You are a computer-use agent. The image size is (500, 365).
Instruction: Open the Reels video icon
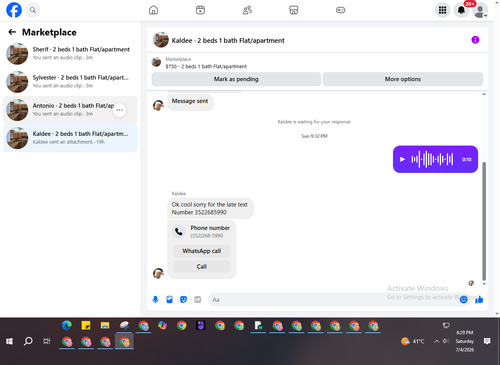[200, 10]
